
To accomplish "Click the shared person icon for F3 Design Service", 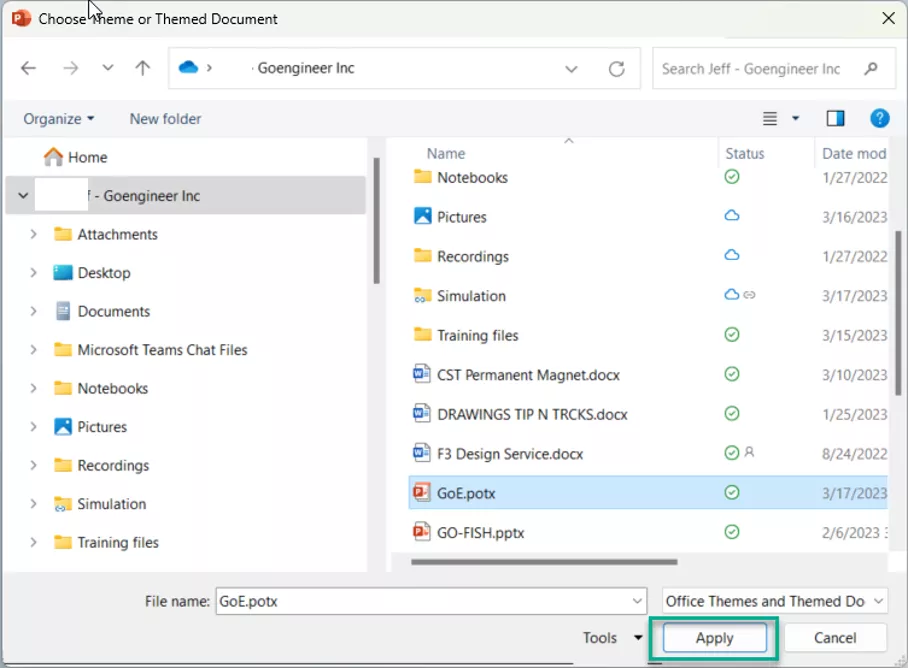I will pyautogui.click(x=749, y=452).
